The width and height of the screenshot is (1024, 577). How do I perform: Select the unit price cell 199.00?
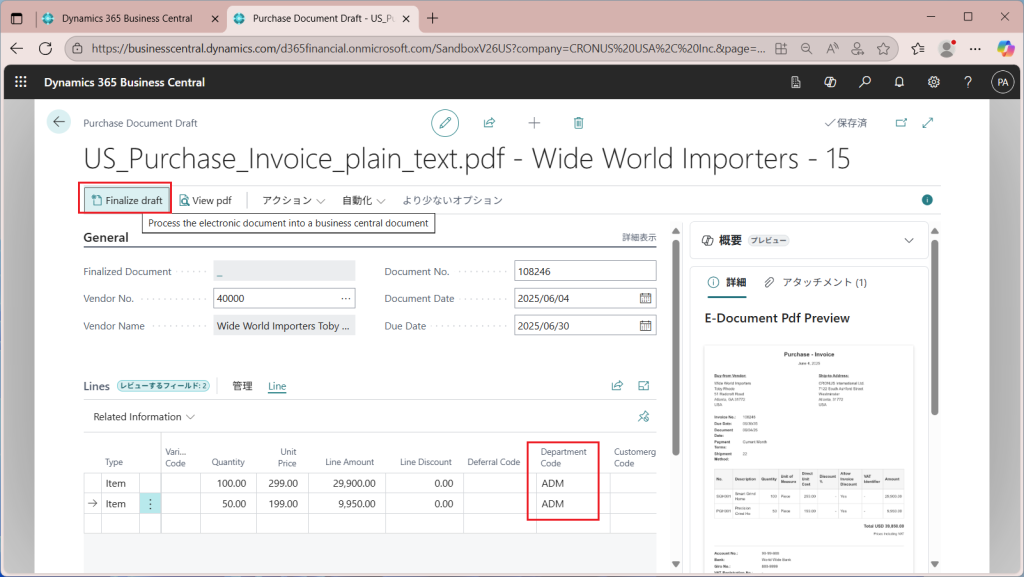pyautogui.click(x=282, y=504)
